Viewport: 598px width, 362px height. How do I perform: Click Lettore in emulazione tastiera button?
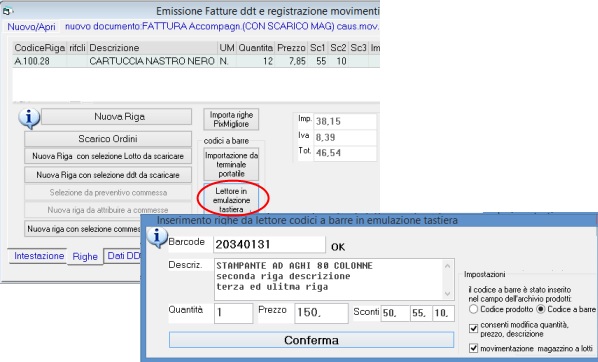231,200
